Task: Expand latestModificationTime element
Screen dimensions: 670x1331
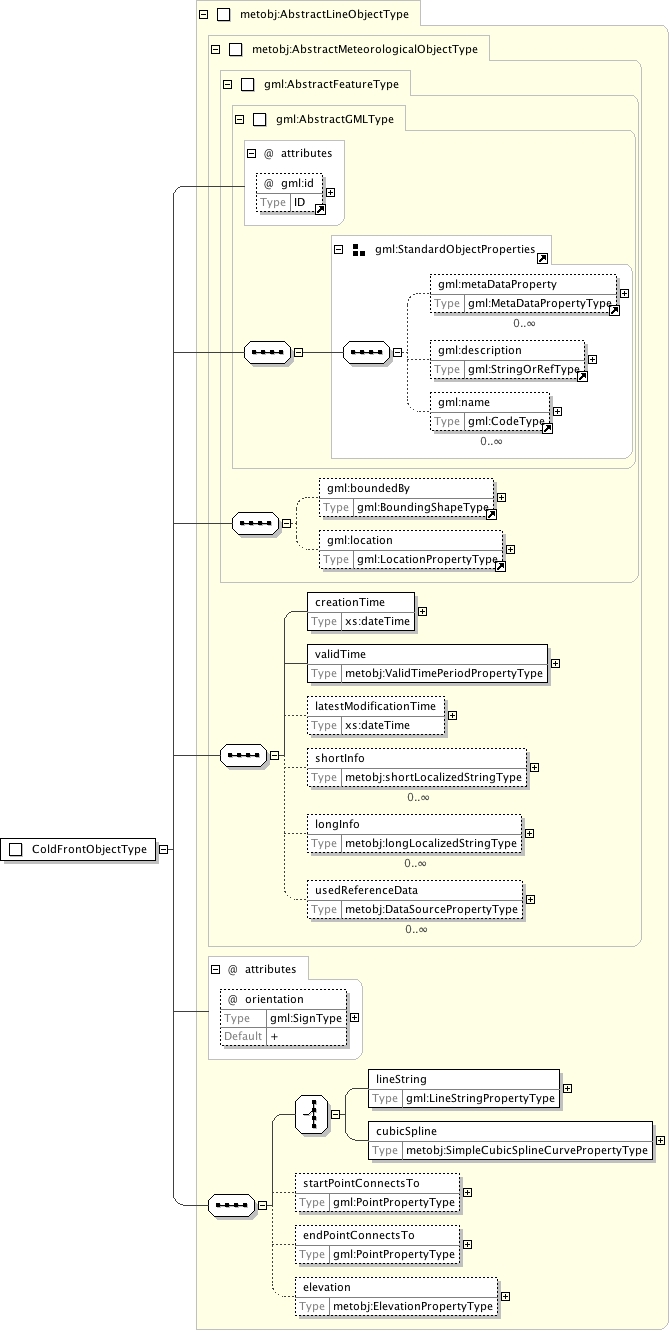Action: coord(452,715)
